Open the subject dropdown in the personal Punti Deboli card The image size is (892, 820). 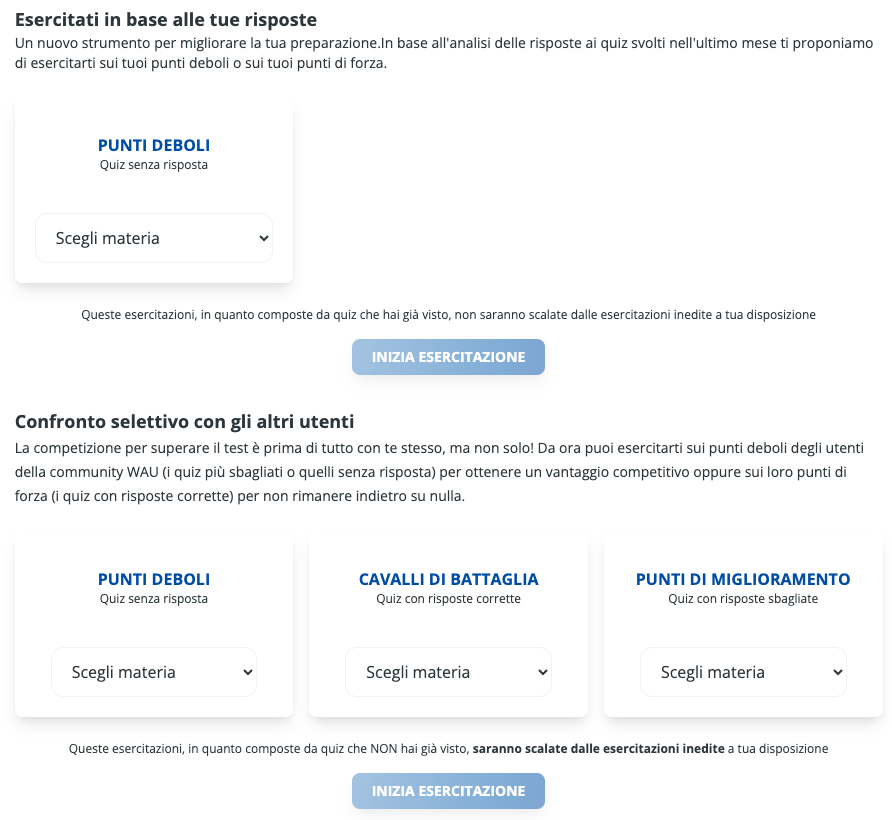(153, 238)
